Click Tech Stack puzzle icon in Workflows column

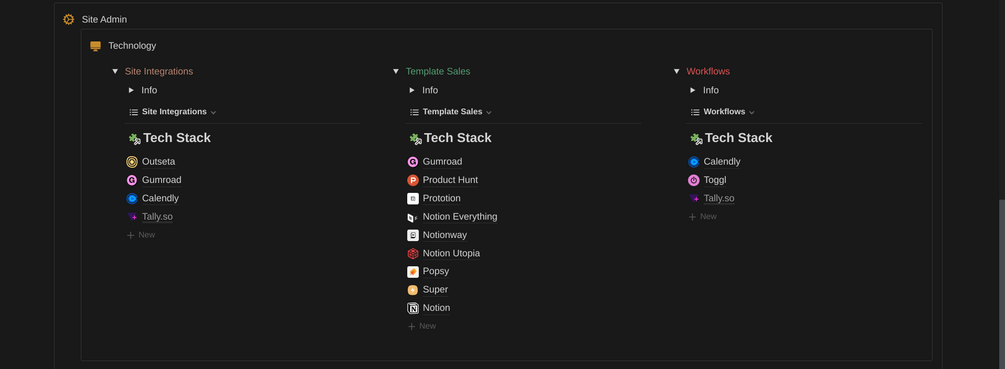pyautogui.click(x=695, y=138)
